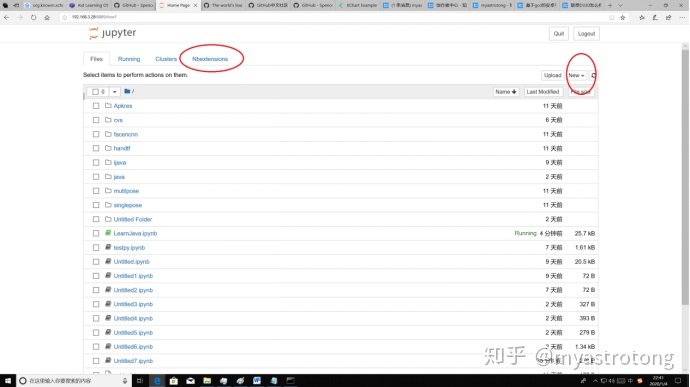This screenshot has height=387, width=690.
Task: Open testpy.ipynb notebook
Action: point(129,247)
